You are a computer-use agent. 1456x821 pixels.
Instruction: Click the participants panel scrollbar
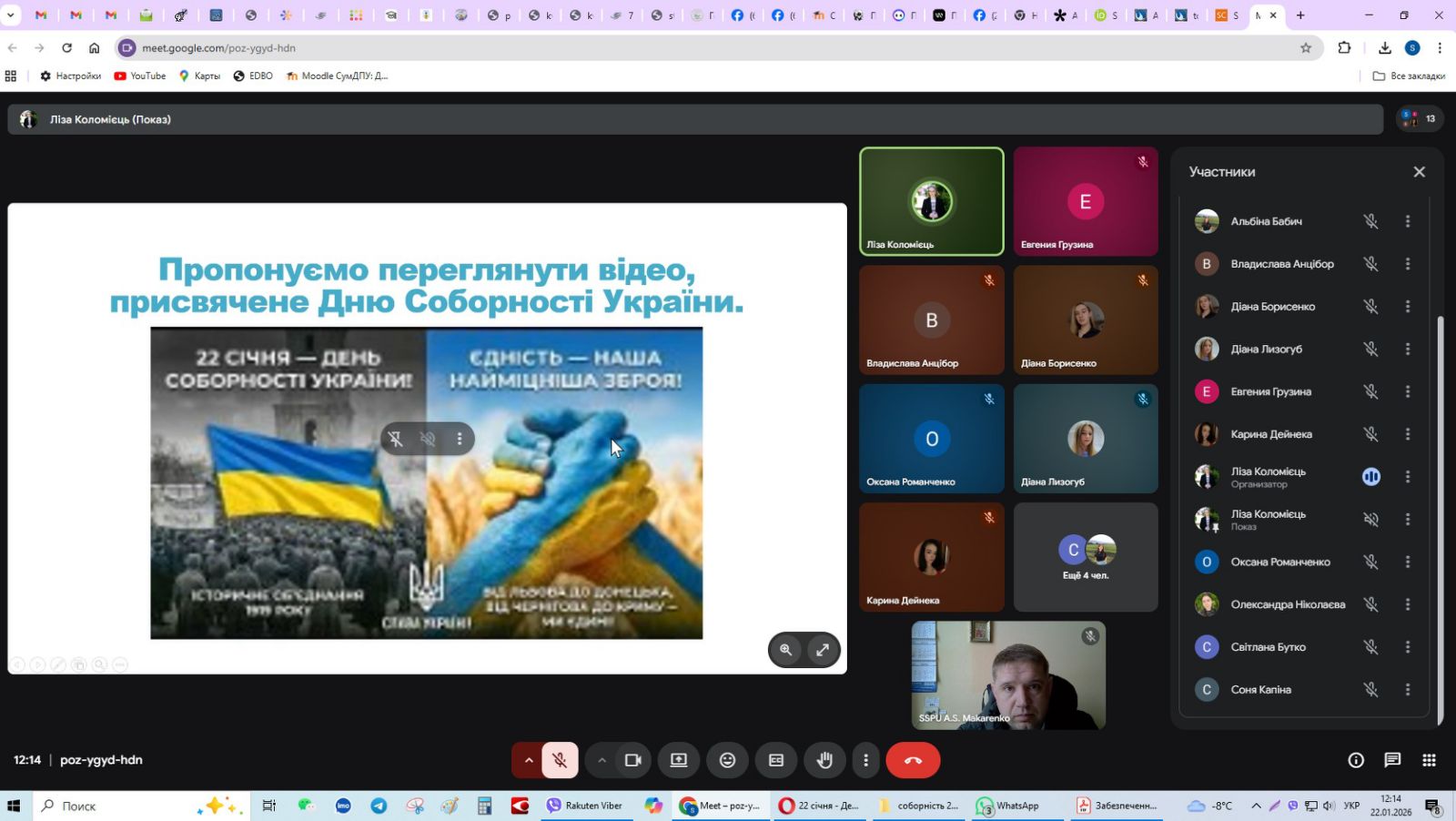[1440, 519]
